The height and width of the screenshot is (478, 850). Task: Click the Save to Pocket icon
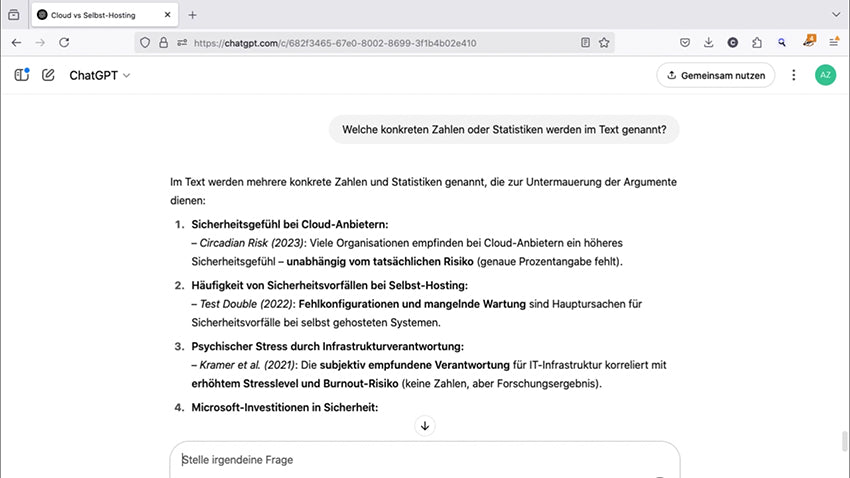coord(685,43)
